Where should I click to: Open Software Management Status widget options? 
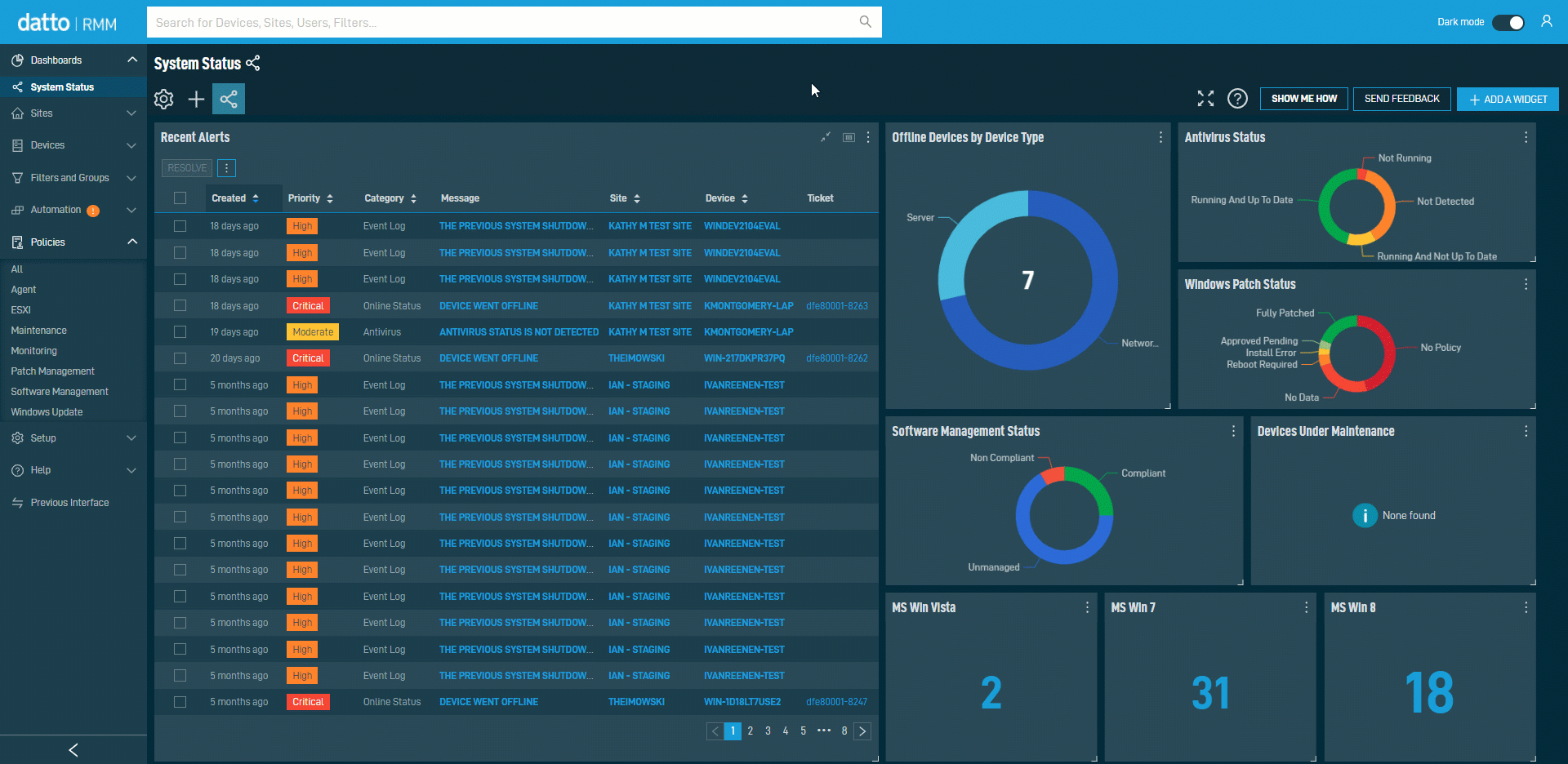[x=1233, y=431]
